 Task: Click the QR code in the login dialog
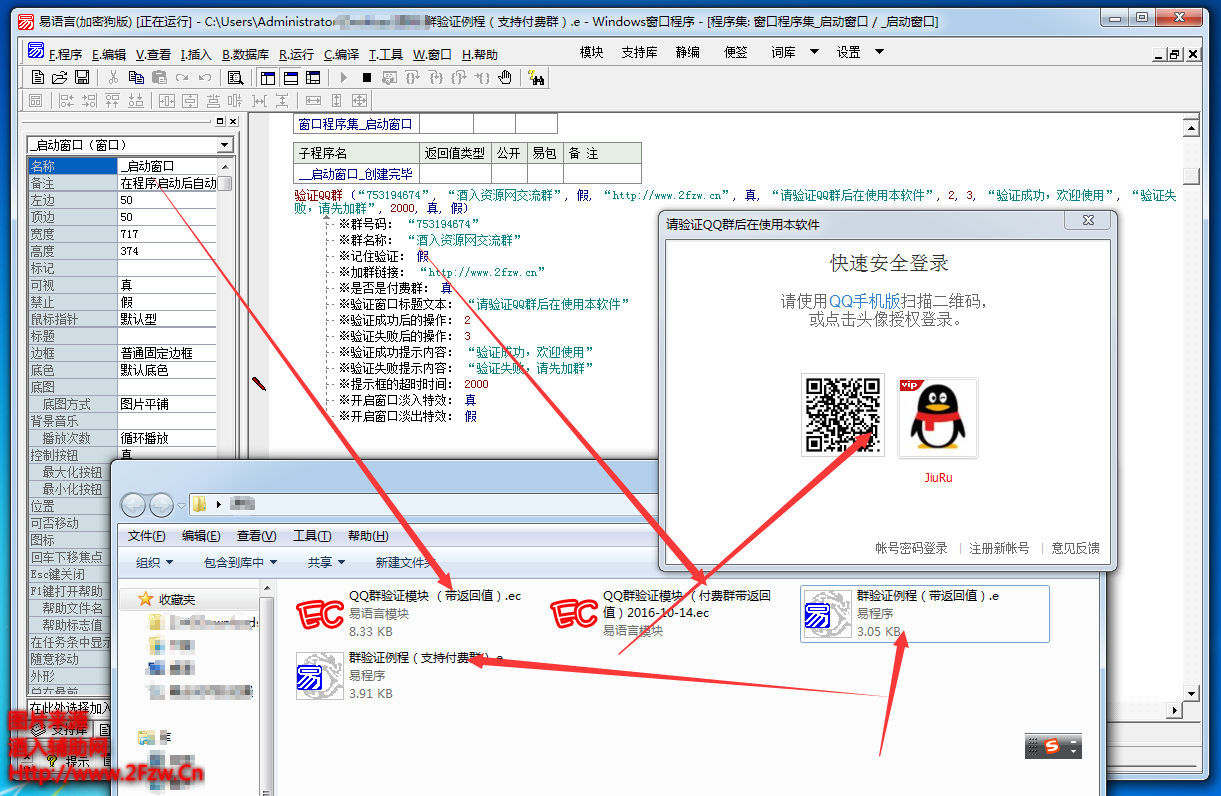point(843,415)
